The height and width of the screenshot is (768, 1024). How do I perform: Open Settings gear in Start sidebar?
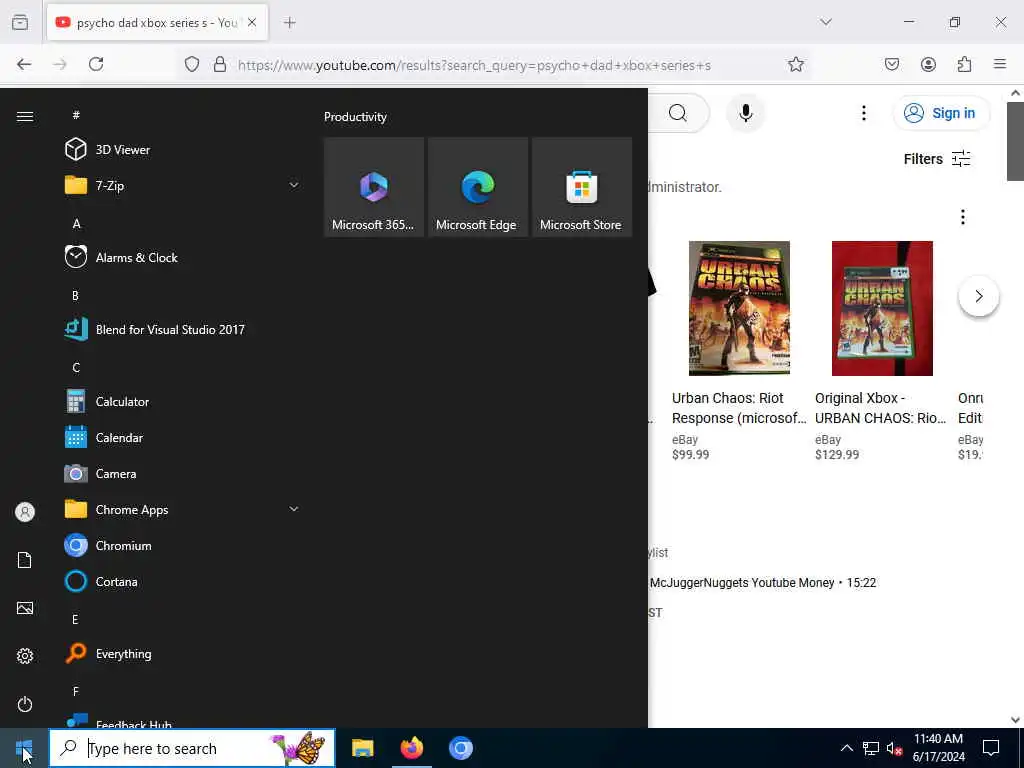coord(25,656)
